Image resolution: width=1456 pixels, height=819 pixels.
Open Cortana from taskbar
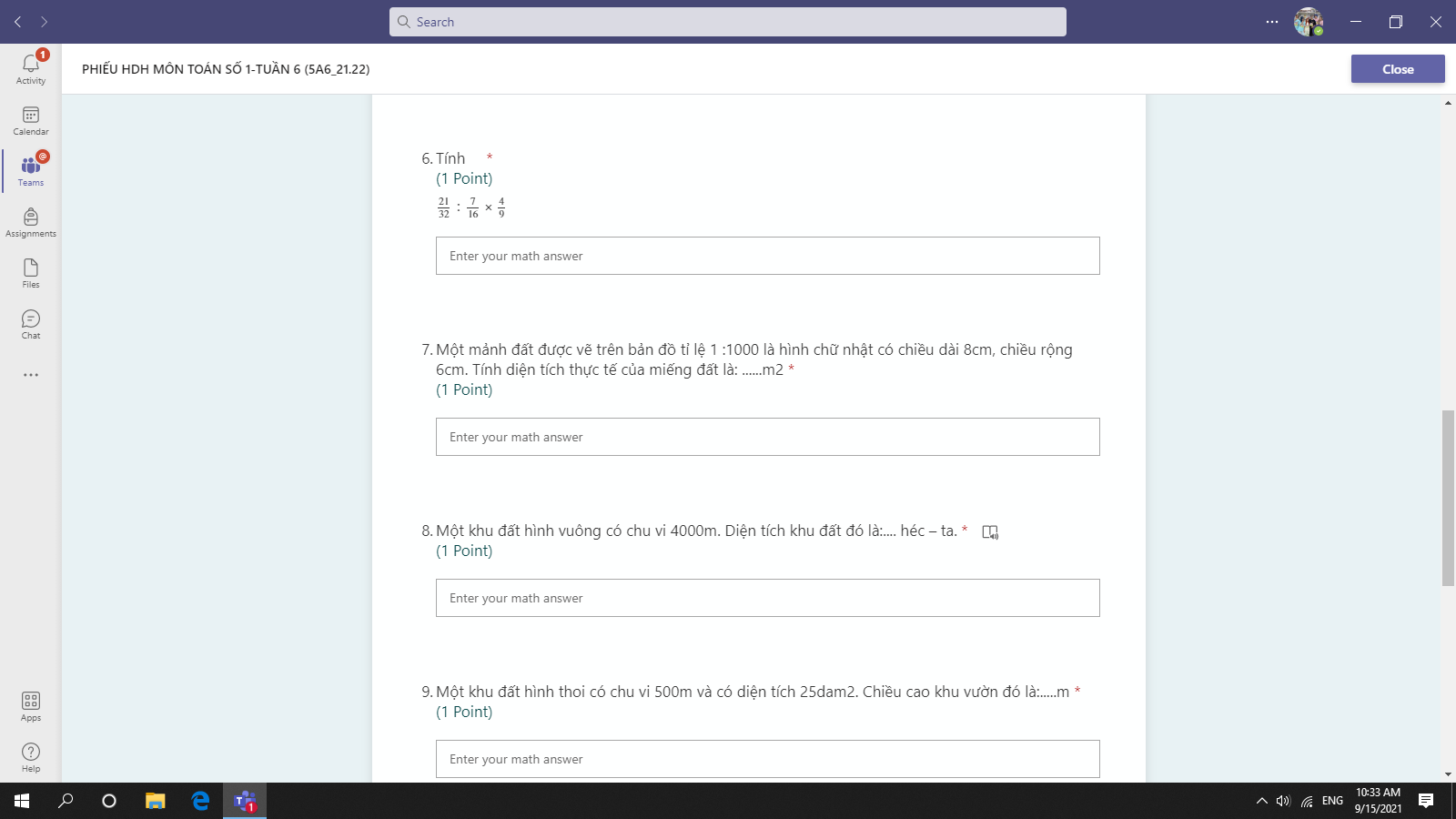(109, 801)
